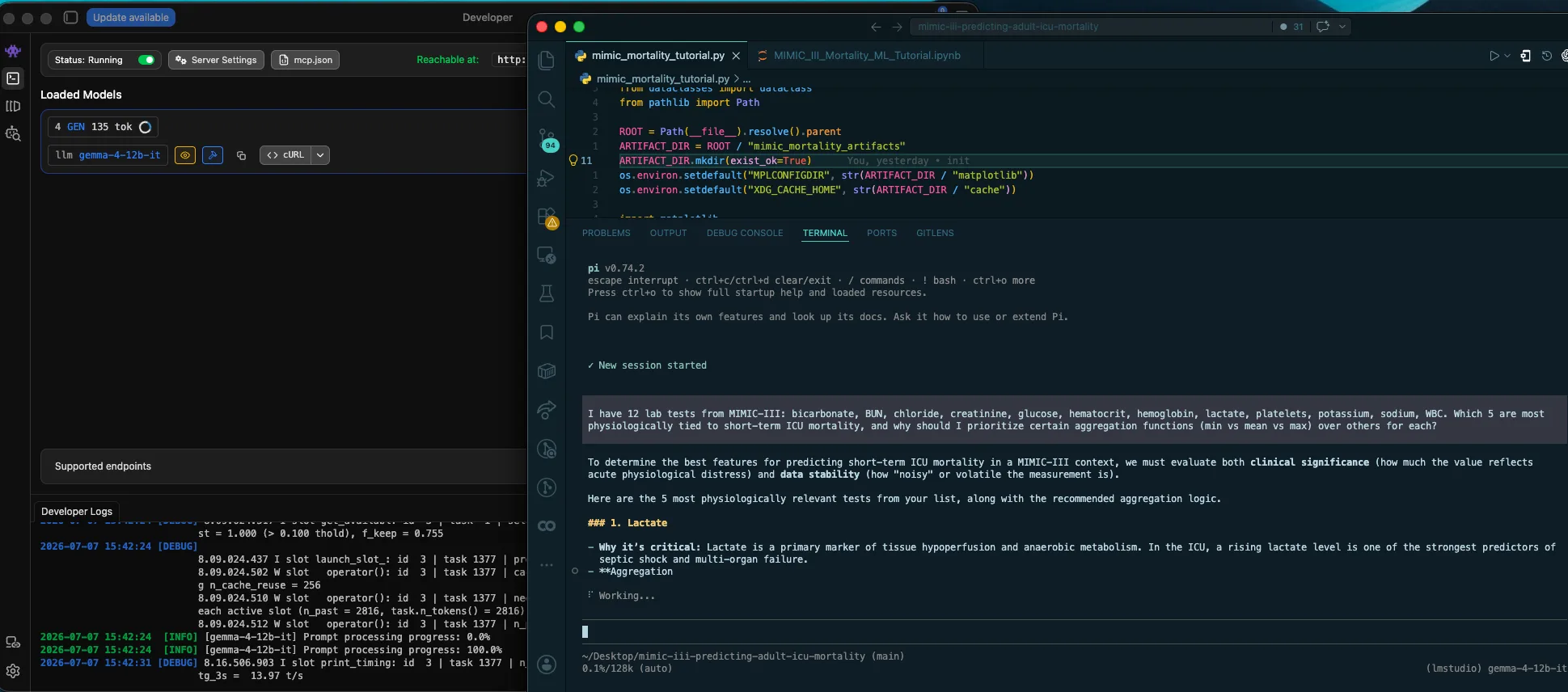Open the share arrow icon in activity bar
Screen dimensions: 1568x692
point(547,410)
